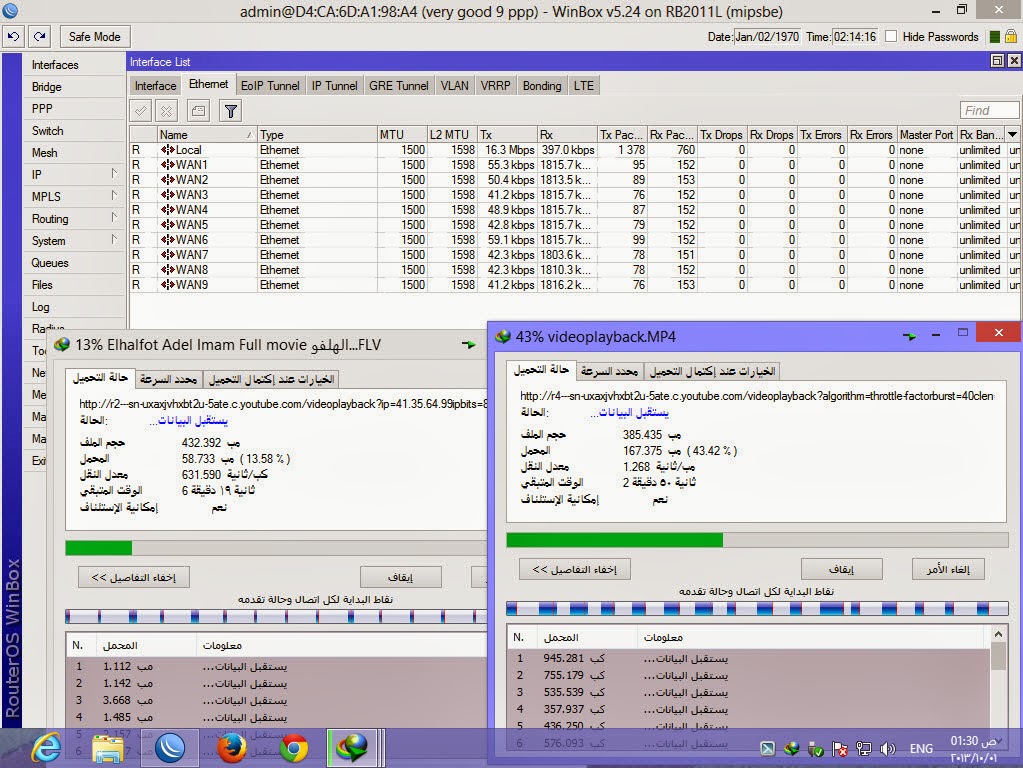Open Firefox from the taskbar
The width and height of the screenshot is (1023, 768).
tap(232, 748)
